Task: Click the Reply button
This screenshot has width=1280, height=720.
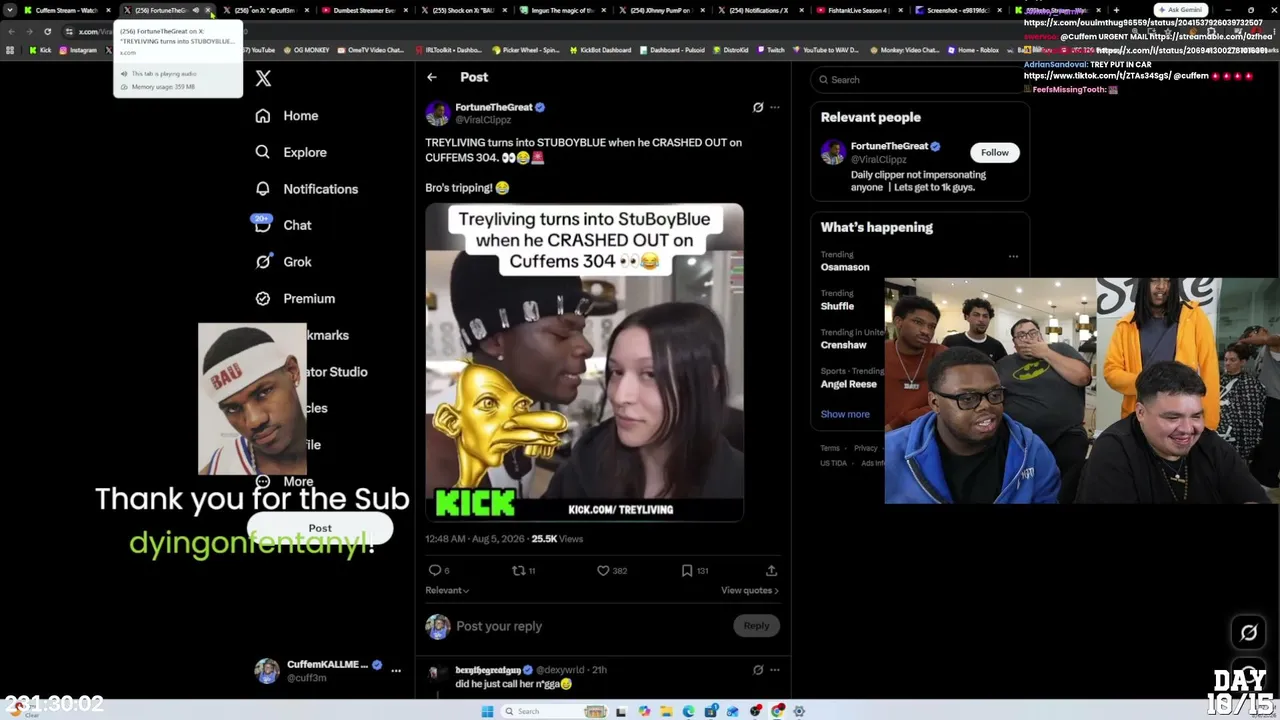Action: [756, 626]
